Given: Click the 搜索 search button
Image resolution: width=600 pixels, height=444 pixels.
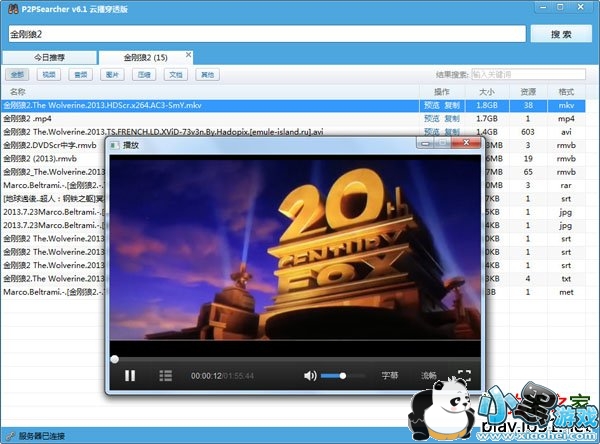Looking at the screenshot, I should click(561, 34).
